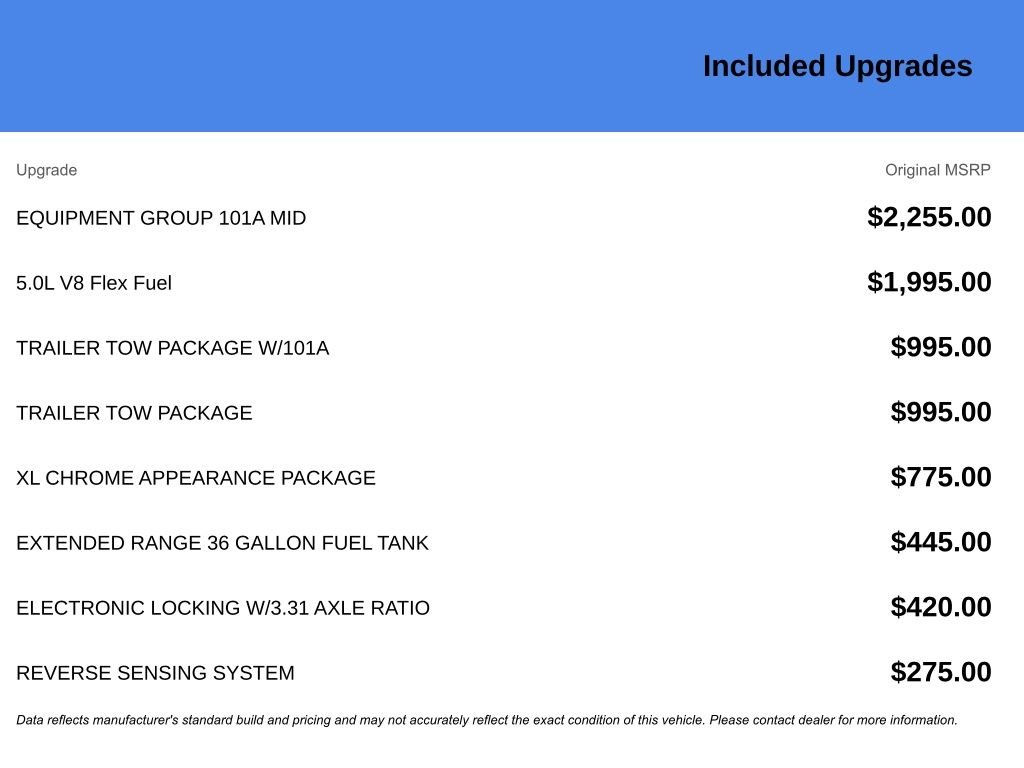
Task: Click the Upgrade column header
Action: 46,170
